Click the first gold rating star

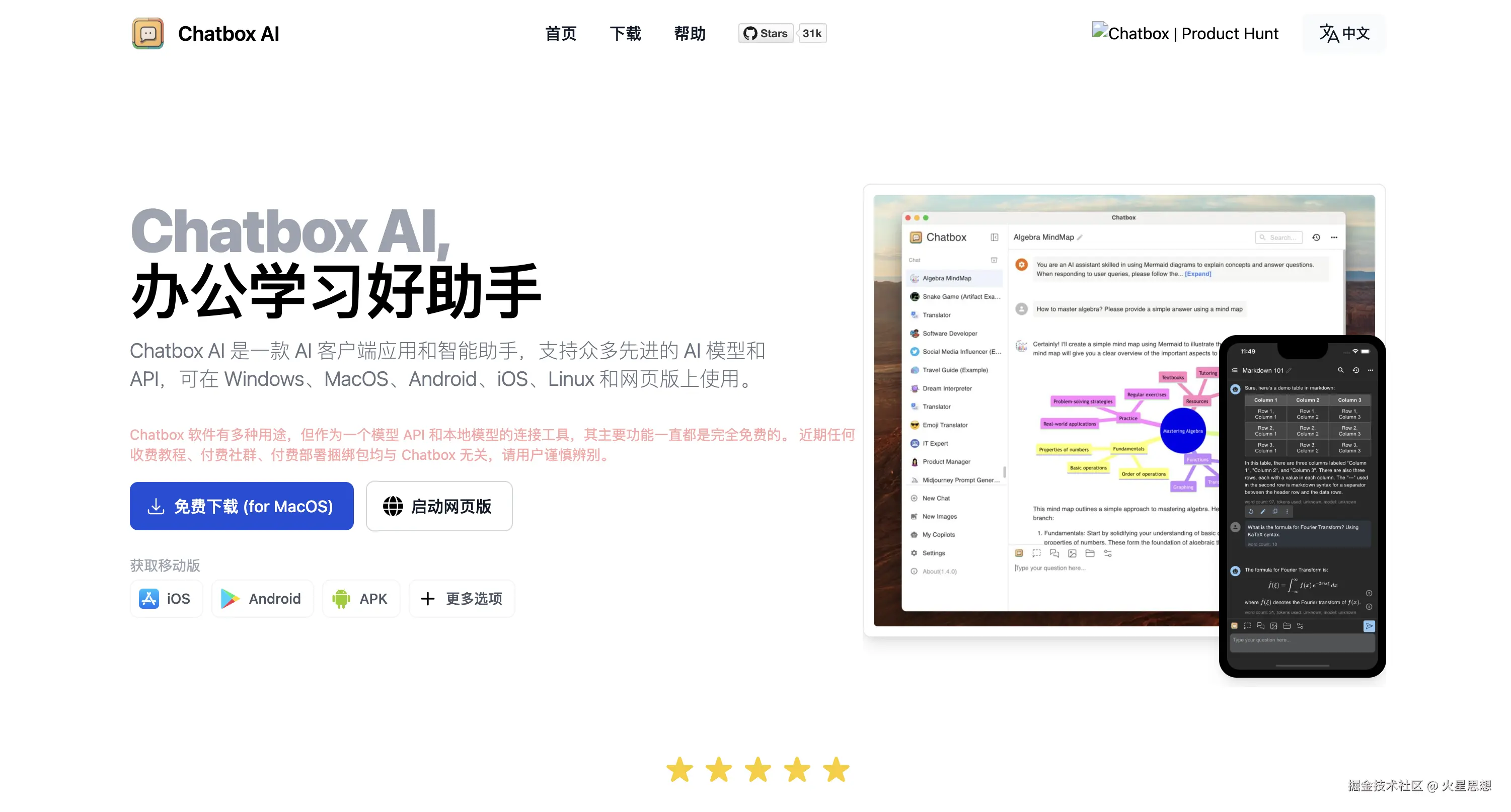680,769
